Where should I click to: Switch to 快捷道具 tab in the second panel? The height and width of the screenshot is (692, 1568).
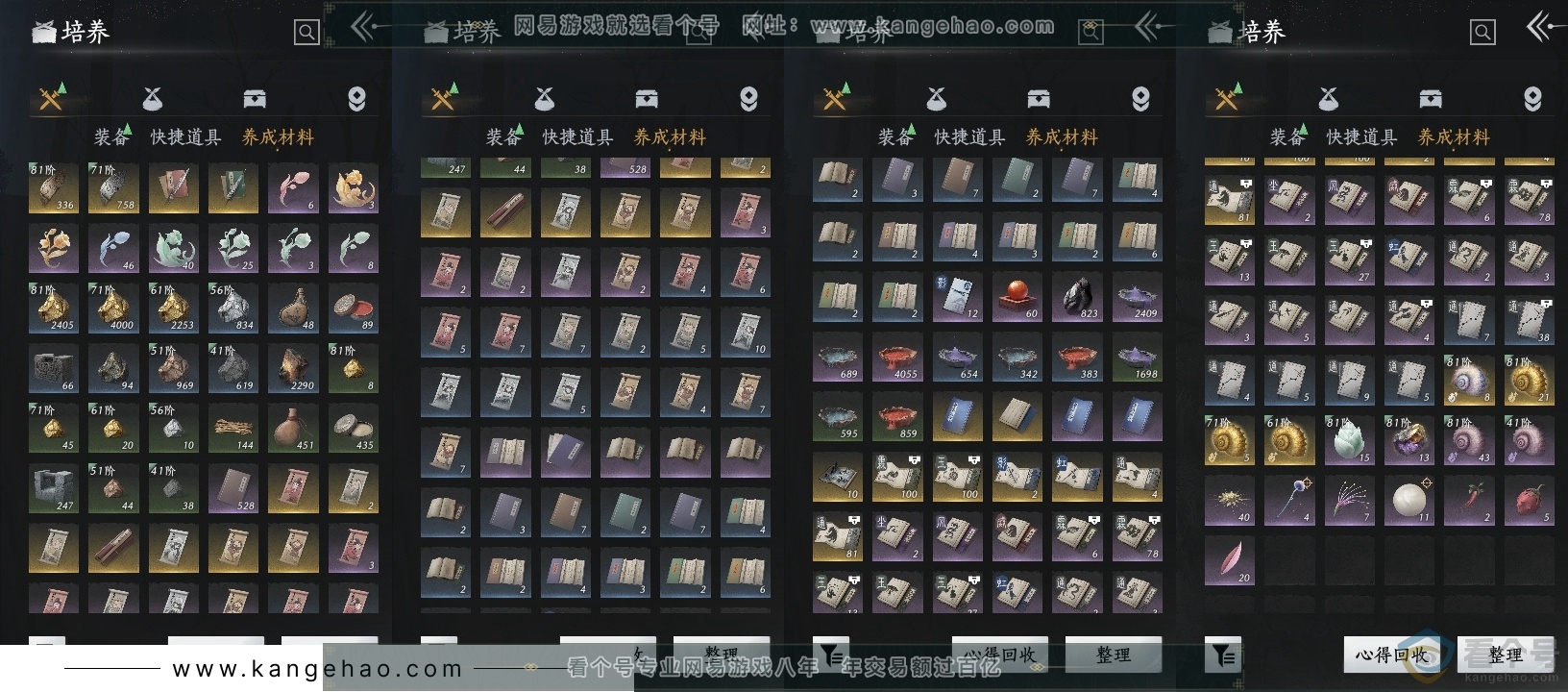click(577, 137)
